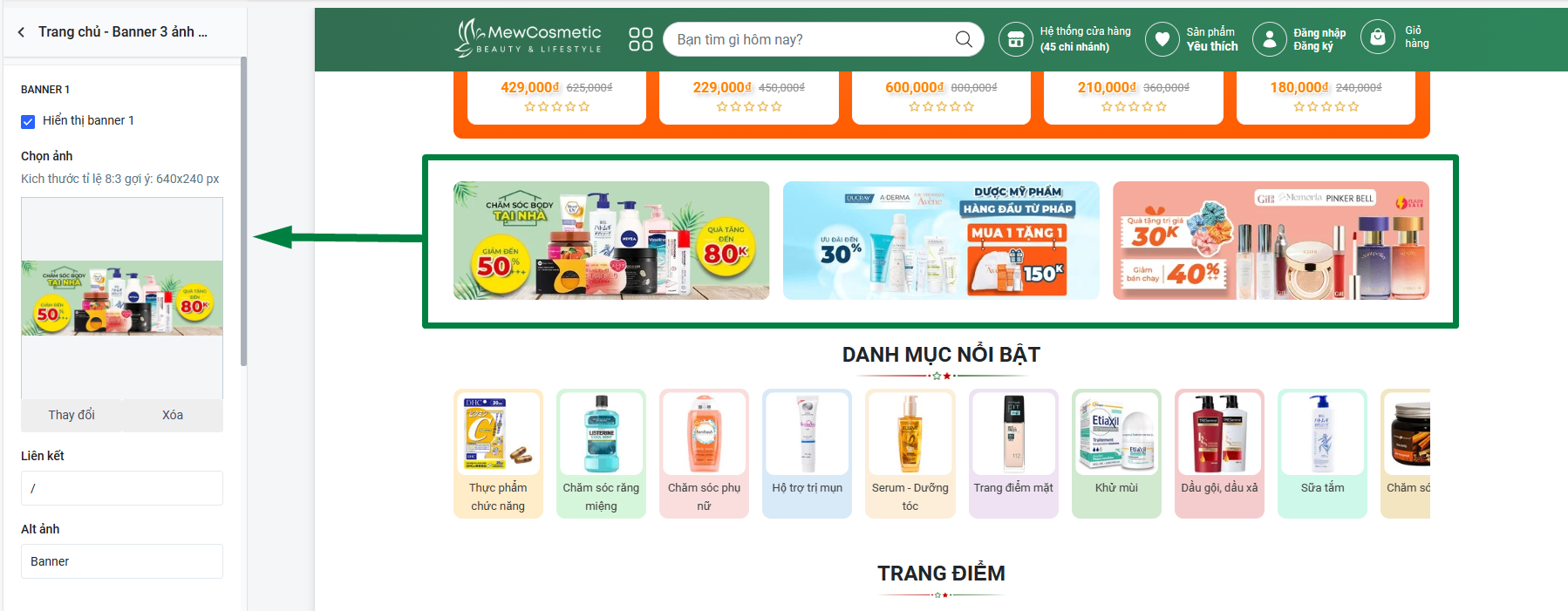The image size is (1568, 611).
Task: Click the back arrow beside Trang chủ
Action: coord(21,32)
